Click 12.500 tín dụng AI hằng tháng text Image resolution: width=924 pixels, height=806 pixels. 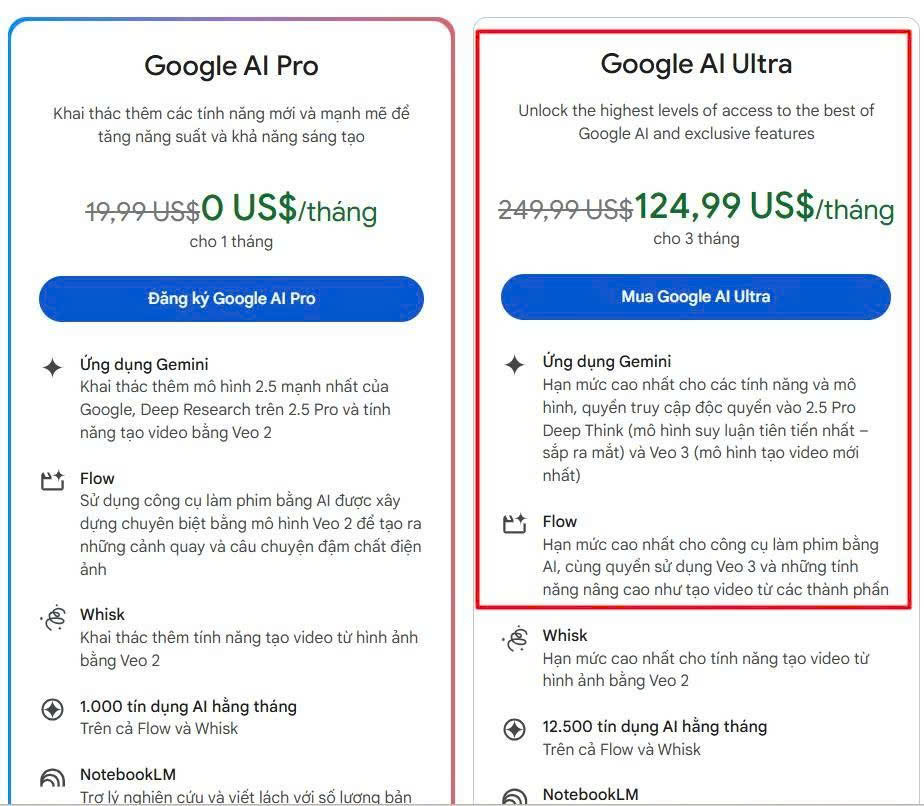655,727
